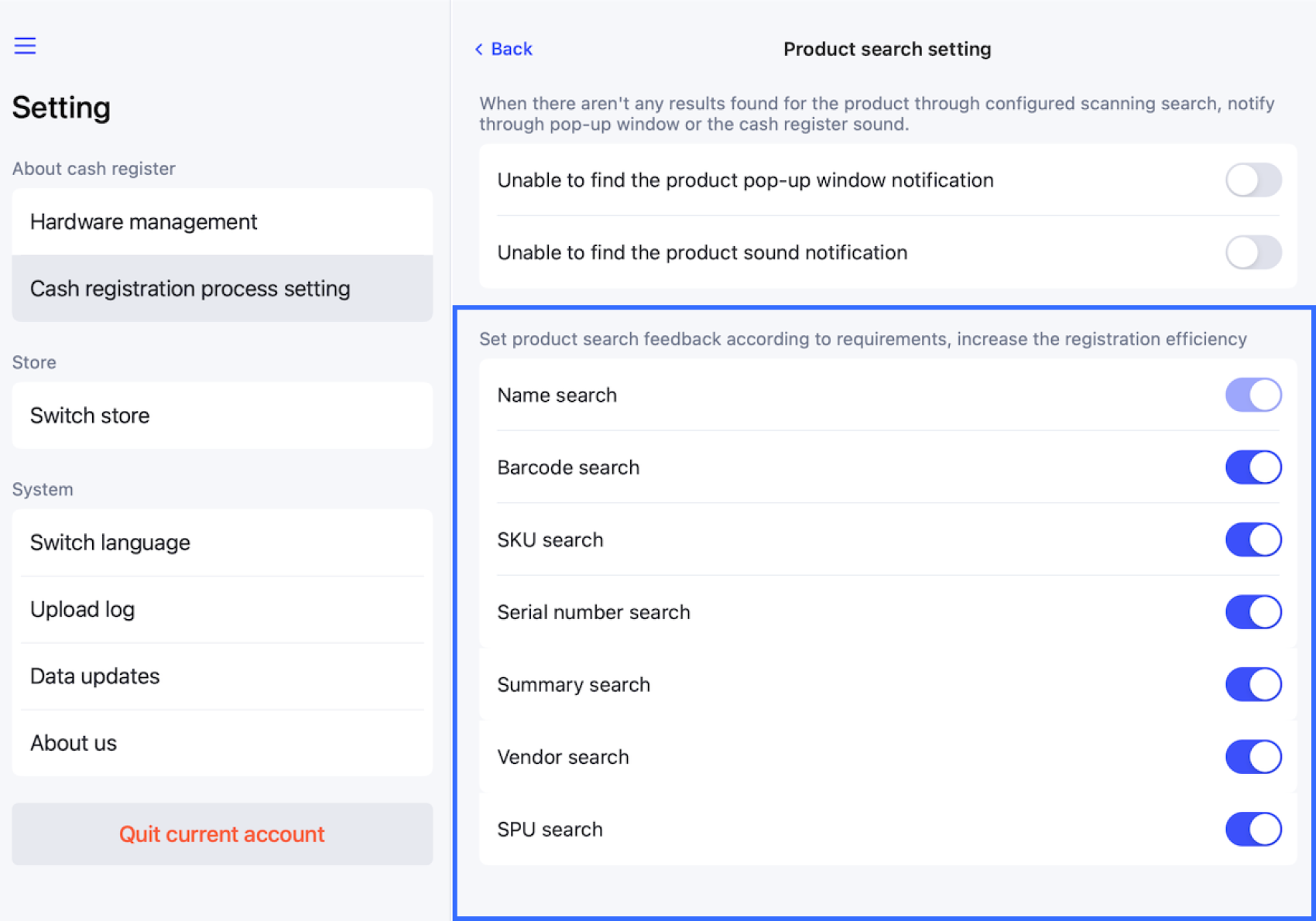Screen dimensions: 1316x921
Task: Open Data updates entry
Action: [221, 676]
